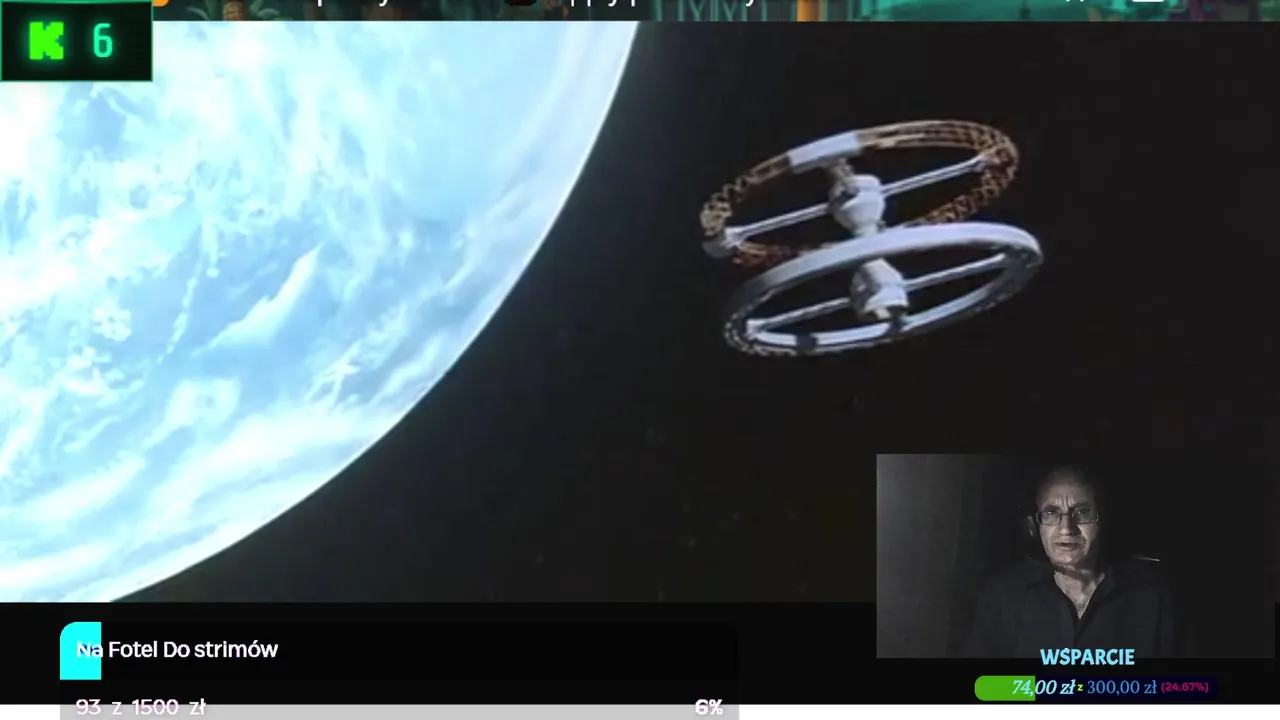This screenshot has width=1280, height=720.
Task: Click the "Na Fotel Do strimów" goal title
Action: pyautogui.click(x=177, y=650)
